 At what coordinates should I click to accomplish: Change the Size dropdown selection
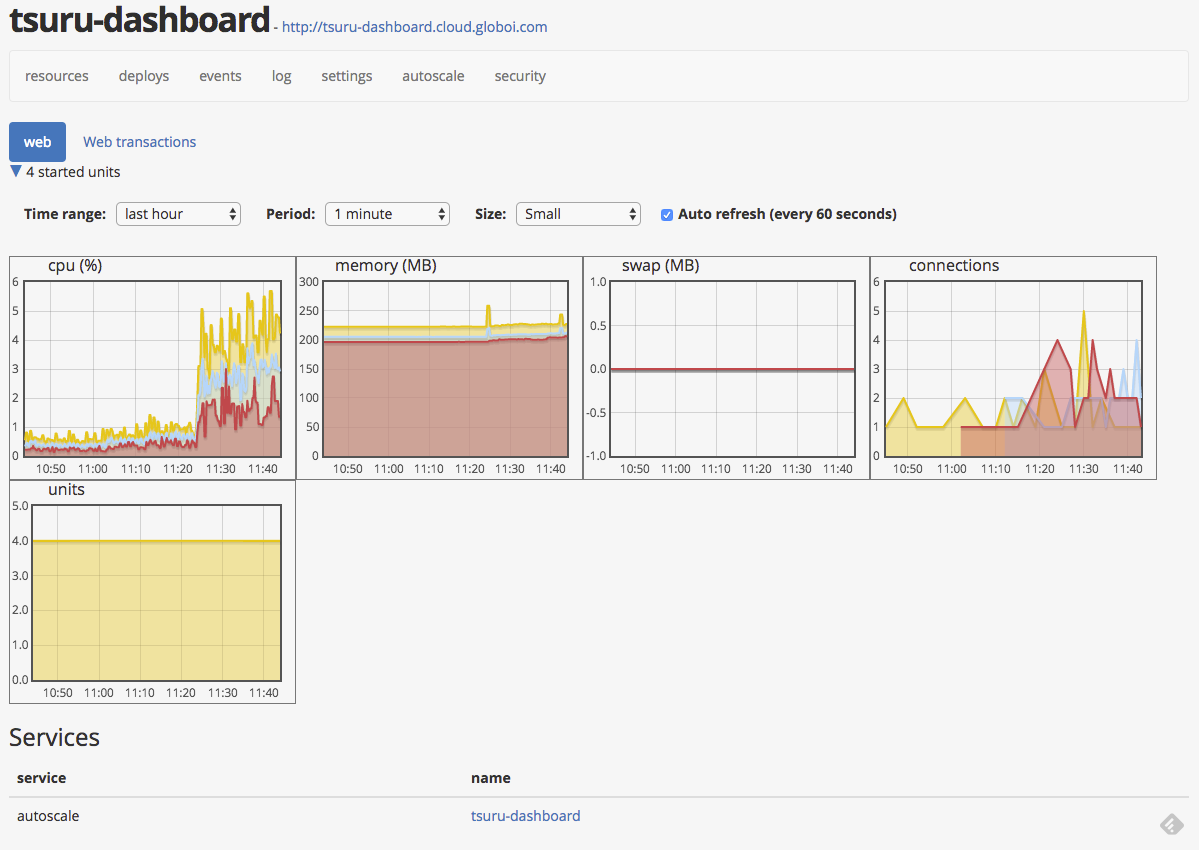pos(577,214)
